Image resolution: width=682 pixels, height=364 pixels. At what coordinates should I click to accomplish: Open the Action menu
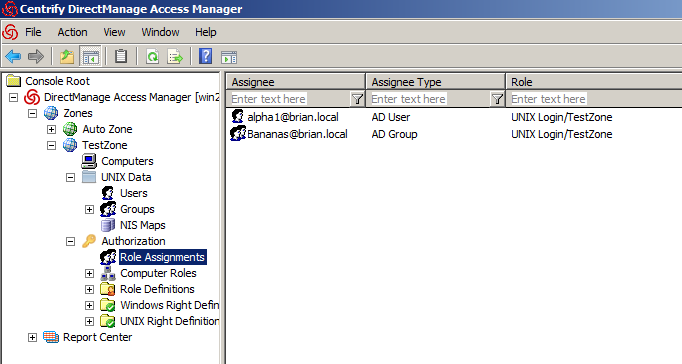72,32
